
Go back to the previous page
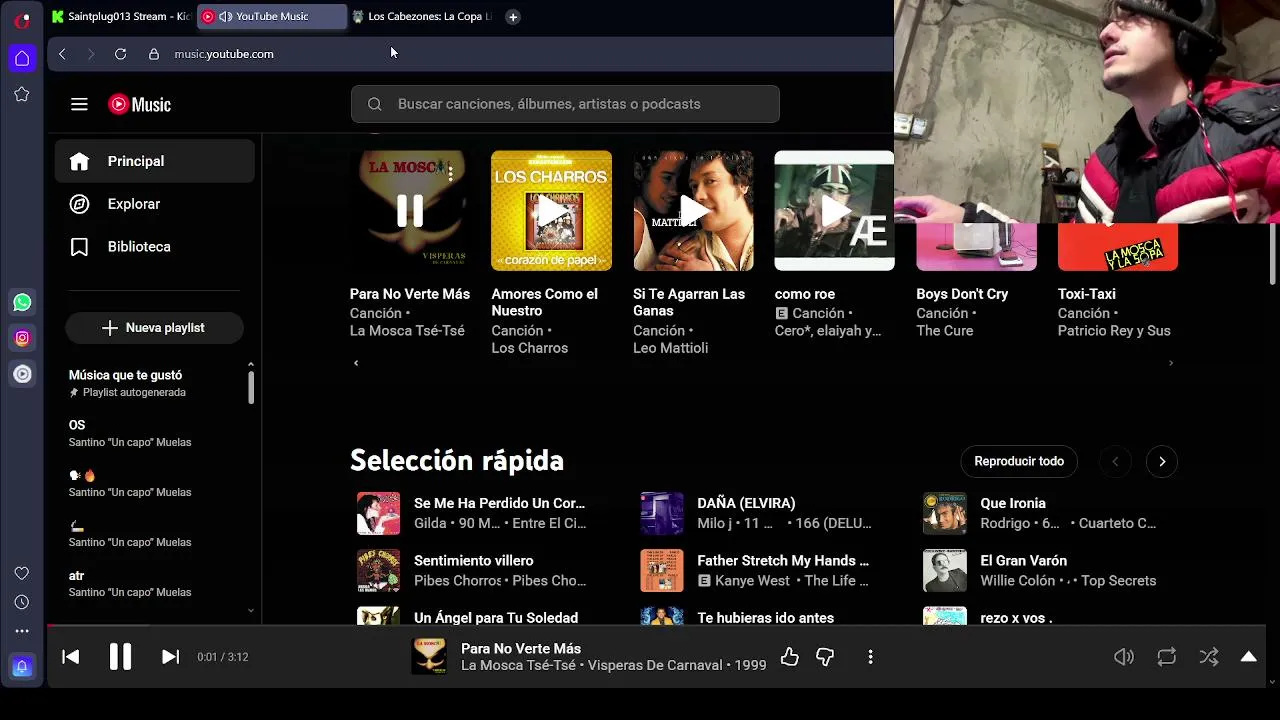pyautogui.click(x=62, y=54)
